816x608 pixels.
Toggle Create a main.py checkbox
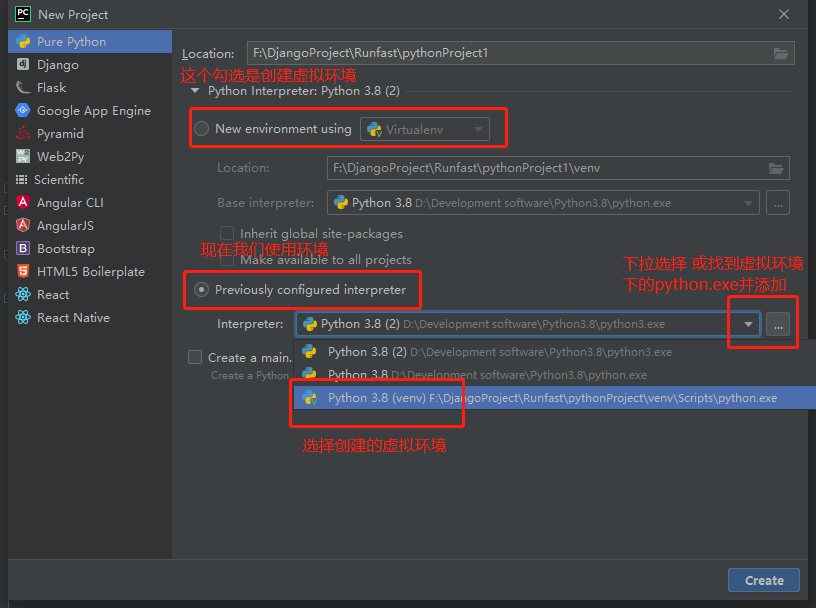[x=195, y=357]
